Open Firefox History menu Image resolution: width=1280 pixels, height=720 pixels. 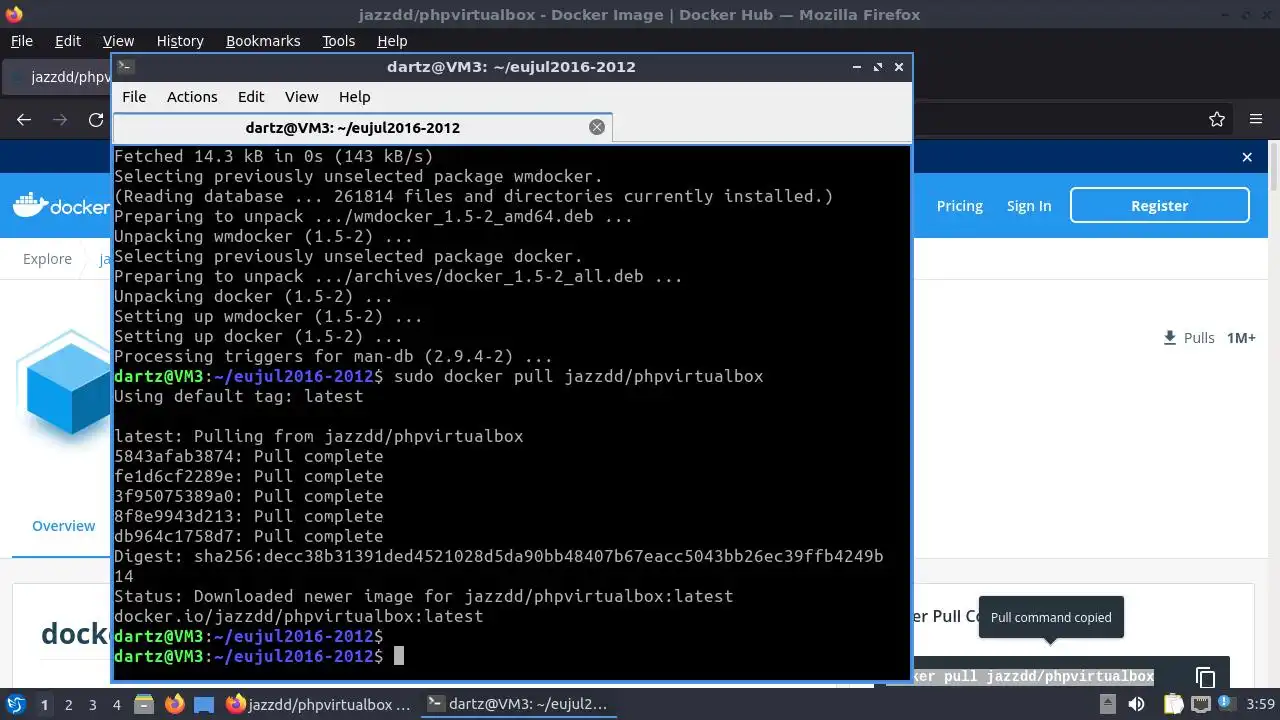(180, 41)
